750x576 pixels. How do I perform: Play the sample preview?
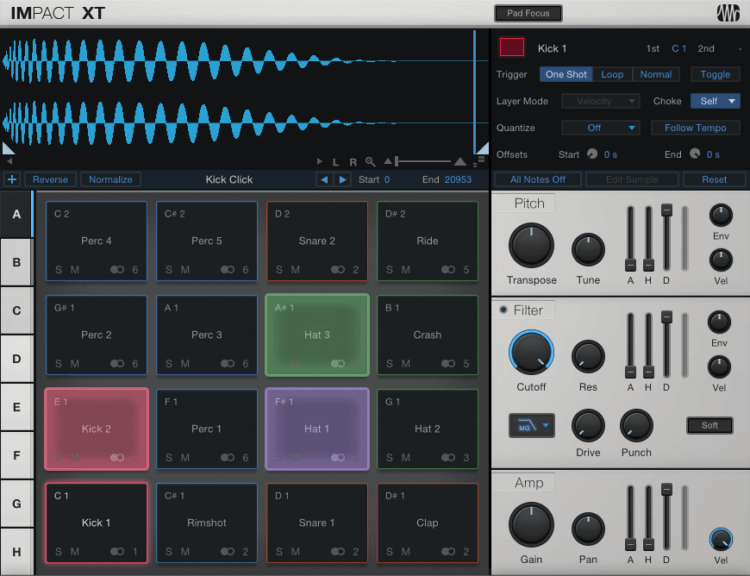pos(320,162)
